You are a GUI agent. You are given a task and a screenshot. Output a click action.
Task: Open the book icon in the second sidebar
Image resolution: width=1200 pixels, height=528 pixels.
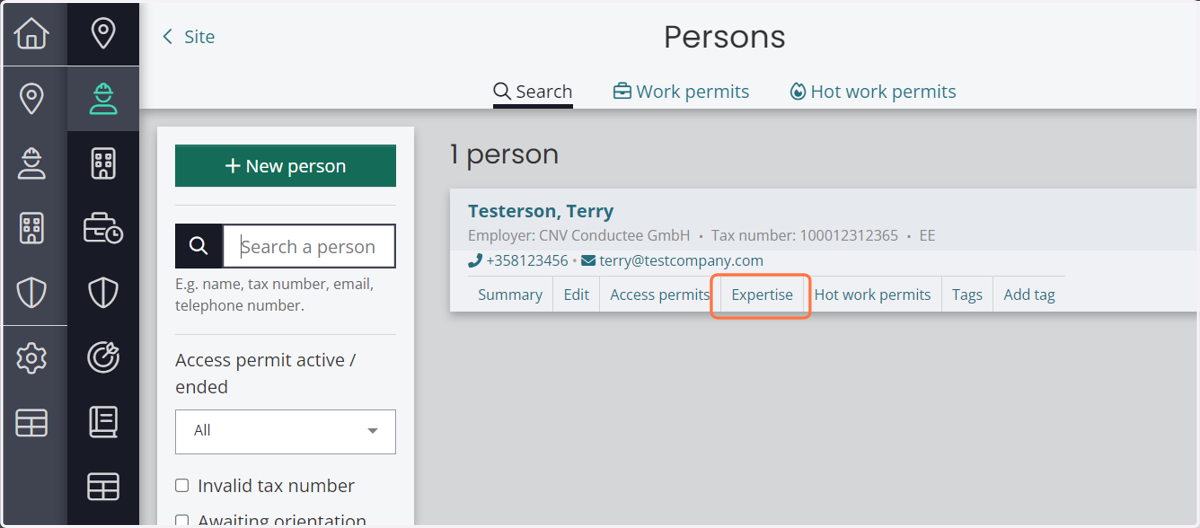pos(103,421)
